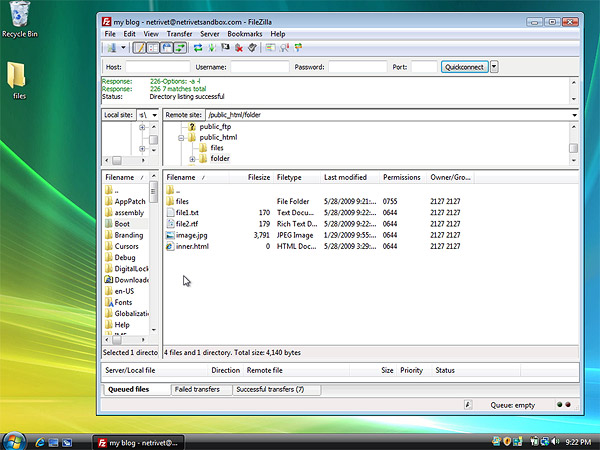Open the Local site path dropdown

coord(155,115)
